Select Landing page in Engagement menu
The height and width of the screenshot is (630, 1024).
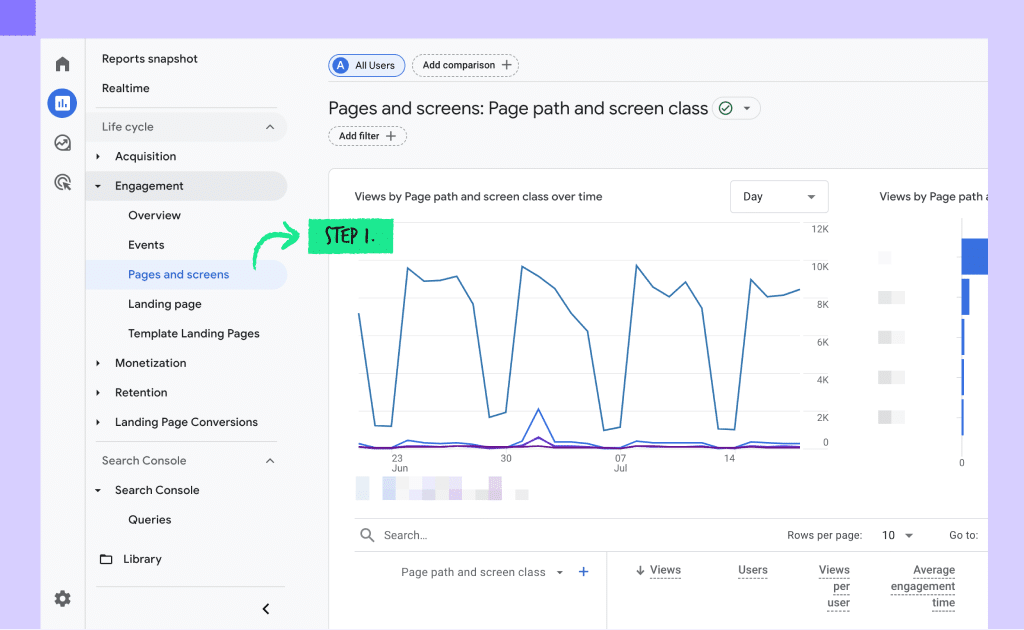165,304
